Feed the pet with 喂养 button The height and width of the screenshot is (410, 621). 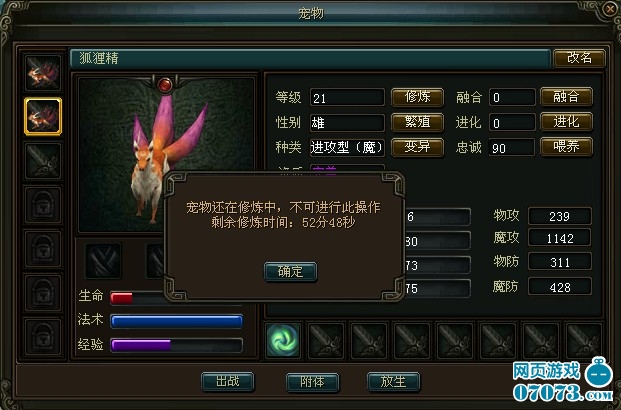[x=566, y=147]
